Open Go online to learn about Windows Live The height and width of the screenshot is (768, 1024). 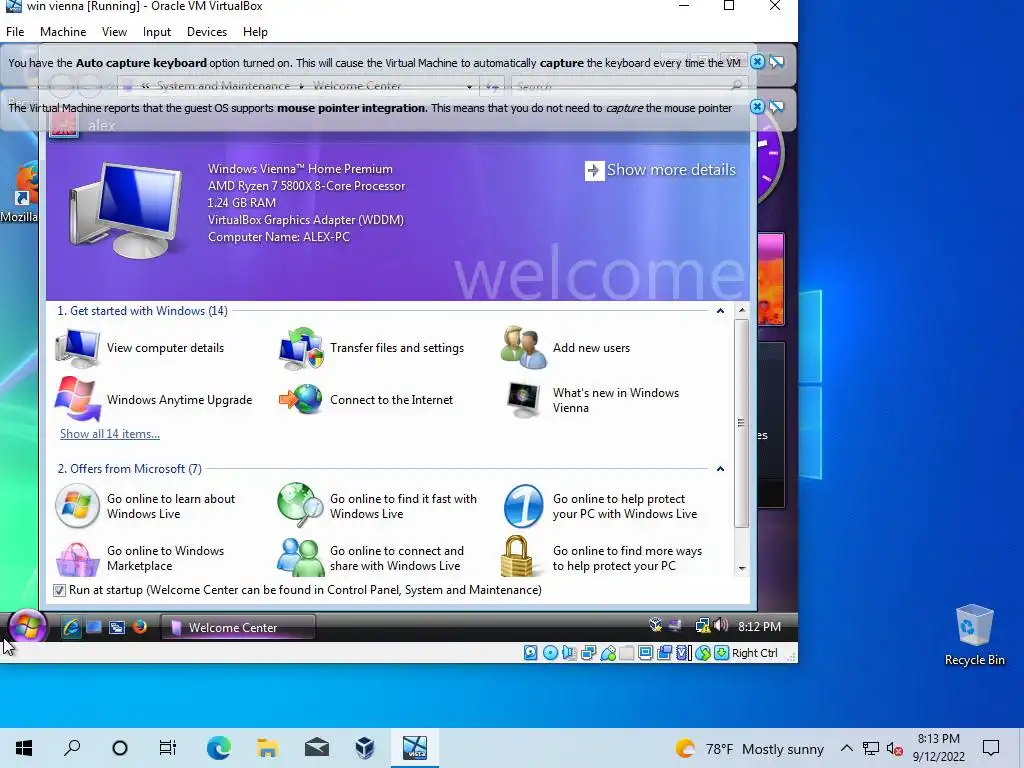[146, 506]
